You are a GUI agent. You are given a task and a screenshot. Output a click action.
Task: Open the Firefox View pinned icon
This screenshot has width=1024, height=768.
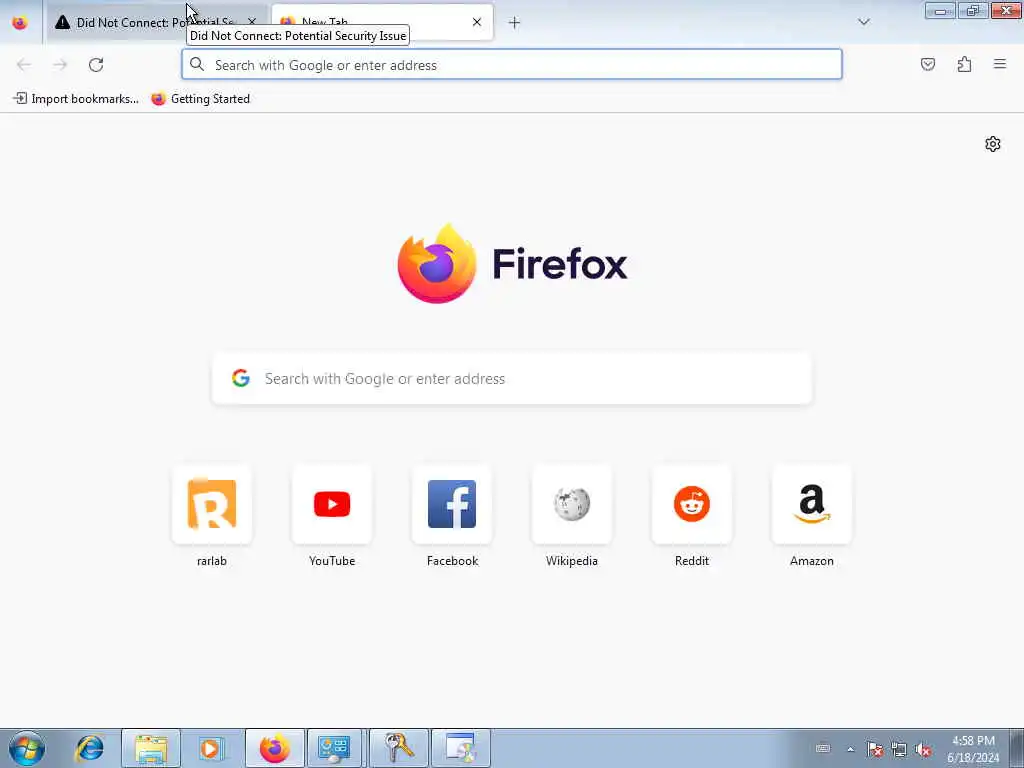pos(20,23)
